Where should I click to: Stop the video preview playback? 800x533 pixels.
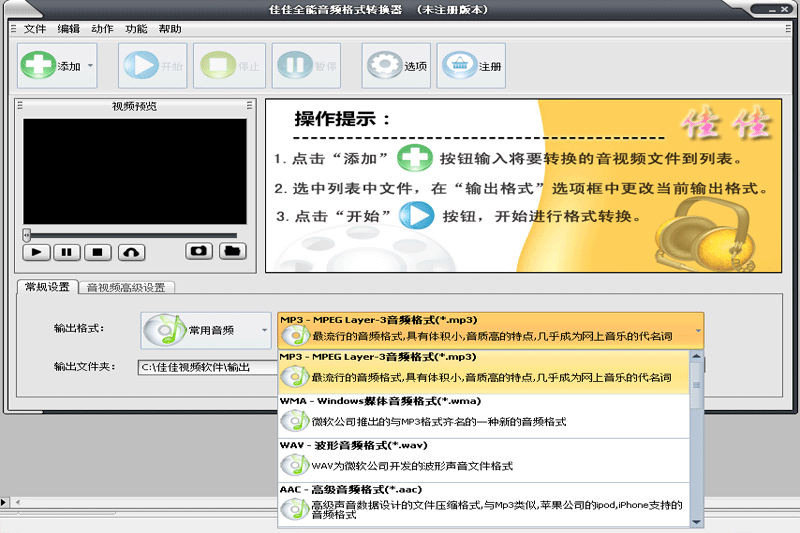click(x=97, y=252)
